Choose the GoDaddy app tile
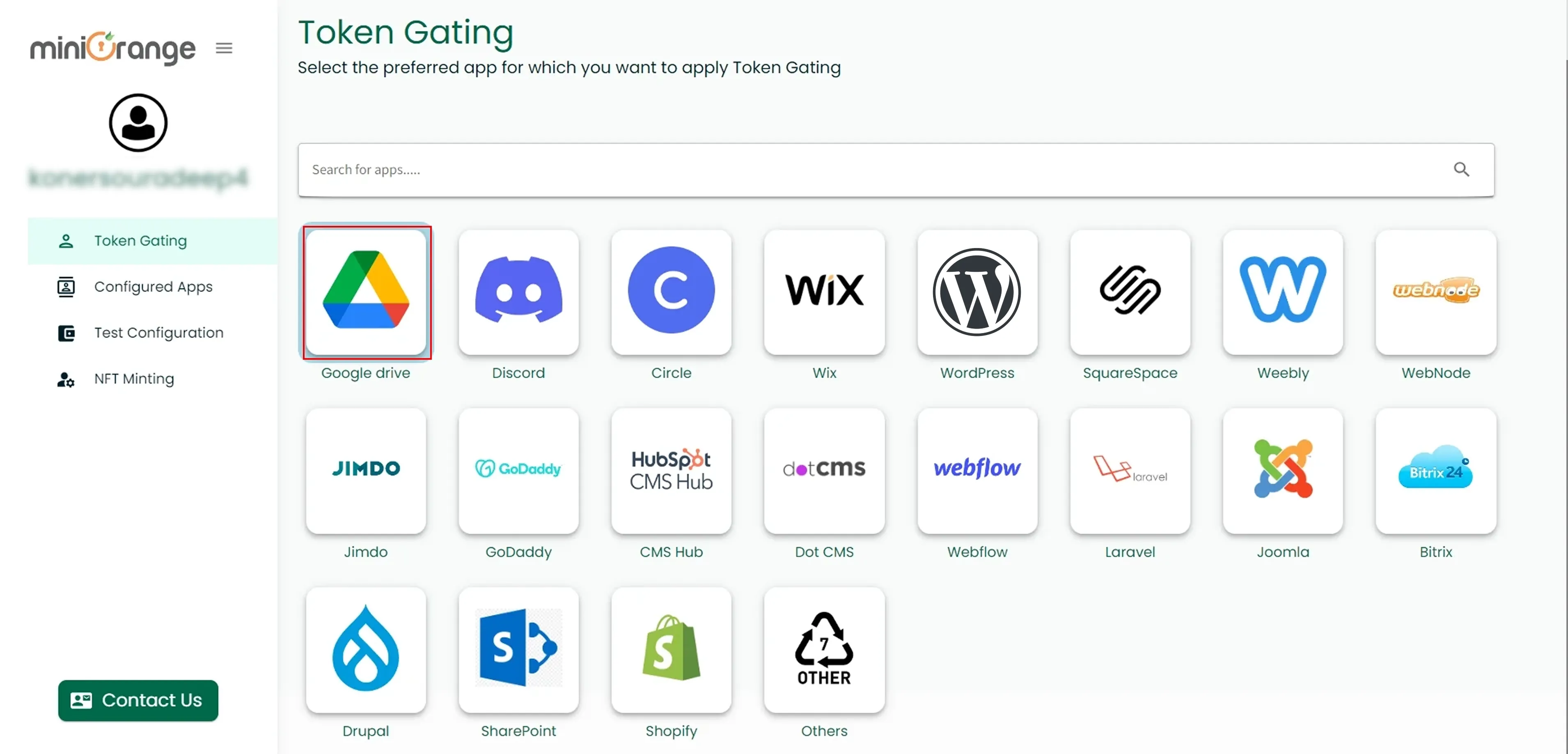Viewport: 1568px width, 754px height. point(518,471)
